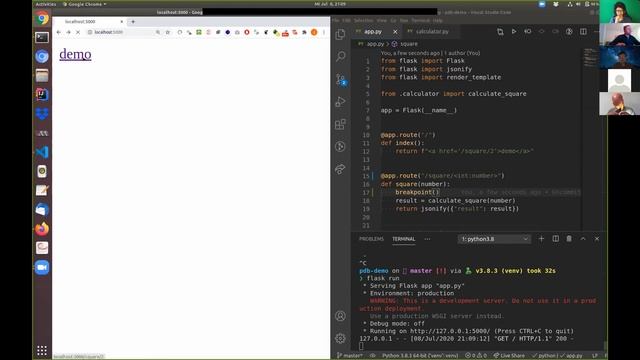
Task: Click git blame text above line 1
Action: click(x=430, y=53)
